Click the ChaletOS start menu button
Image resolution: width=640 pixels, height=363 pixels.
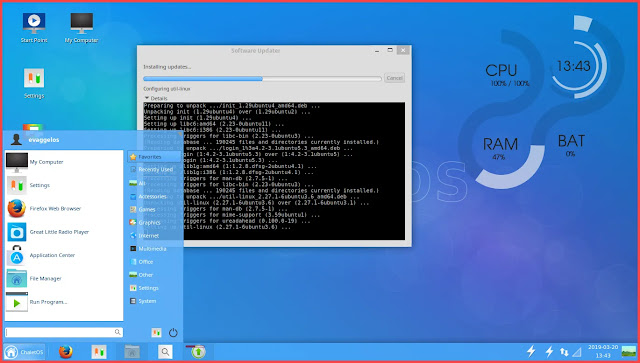(x=24, y=352)
